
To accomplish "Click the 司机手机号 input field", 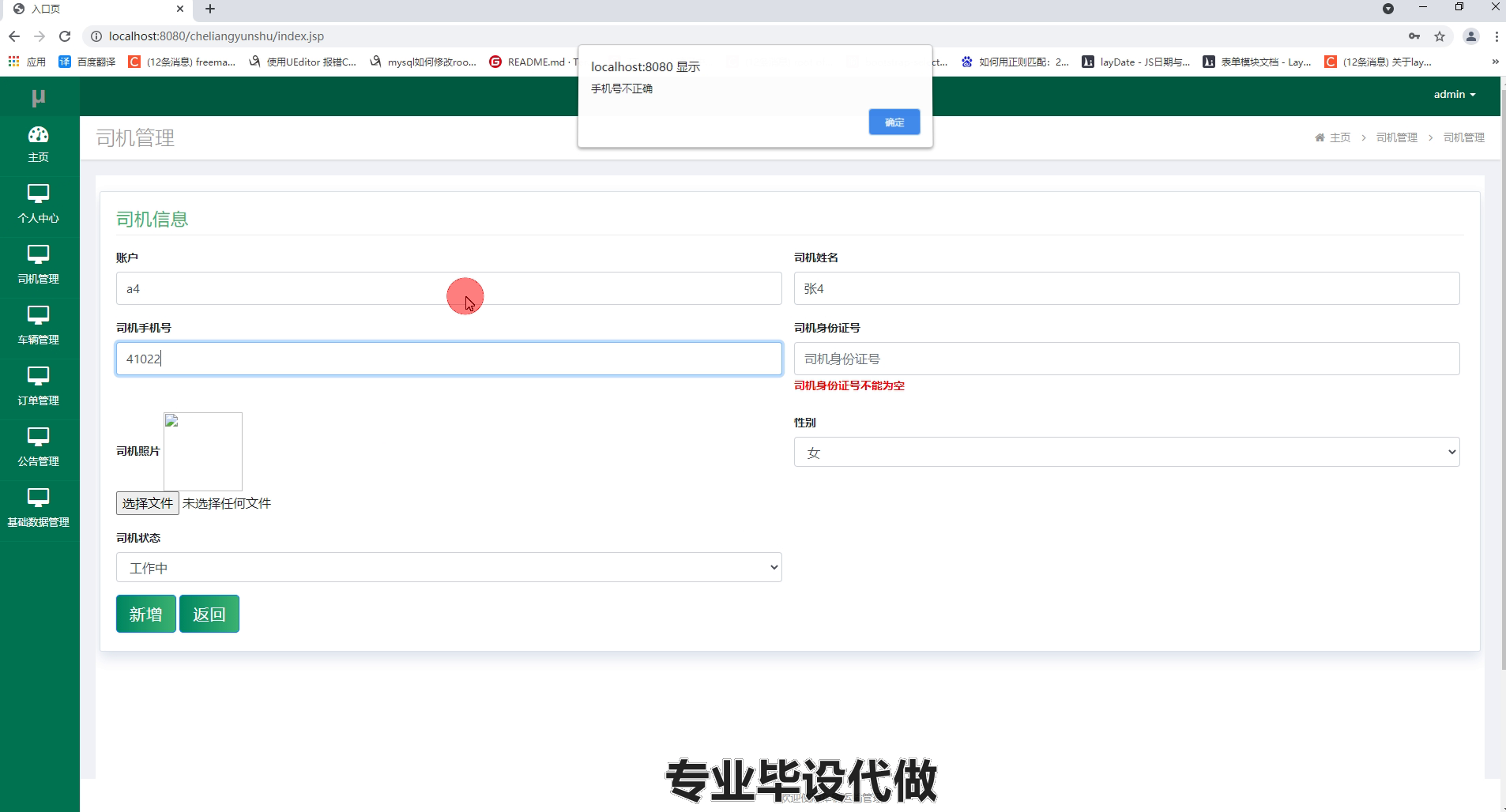I will pos(449,359).
